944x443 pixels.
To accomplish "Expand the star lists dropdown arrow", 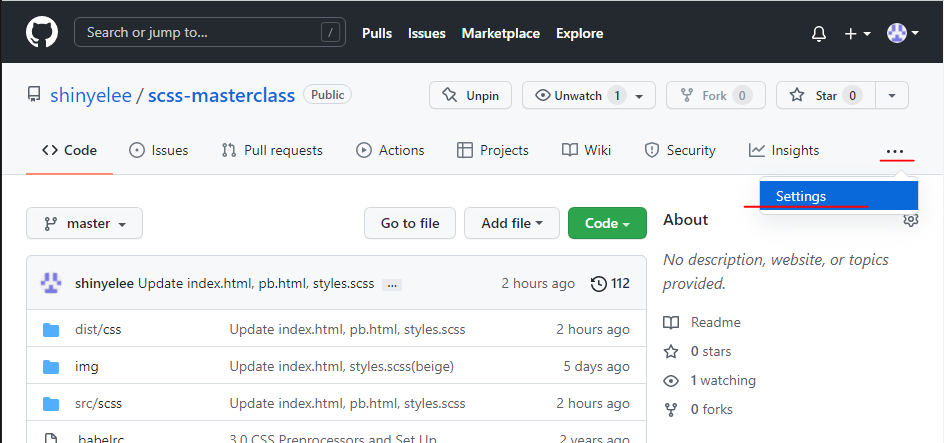I will coord(892,95).
